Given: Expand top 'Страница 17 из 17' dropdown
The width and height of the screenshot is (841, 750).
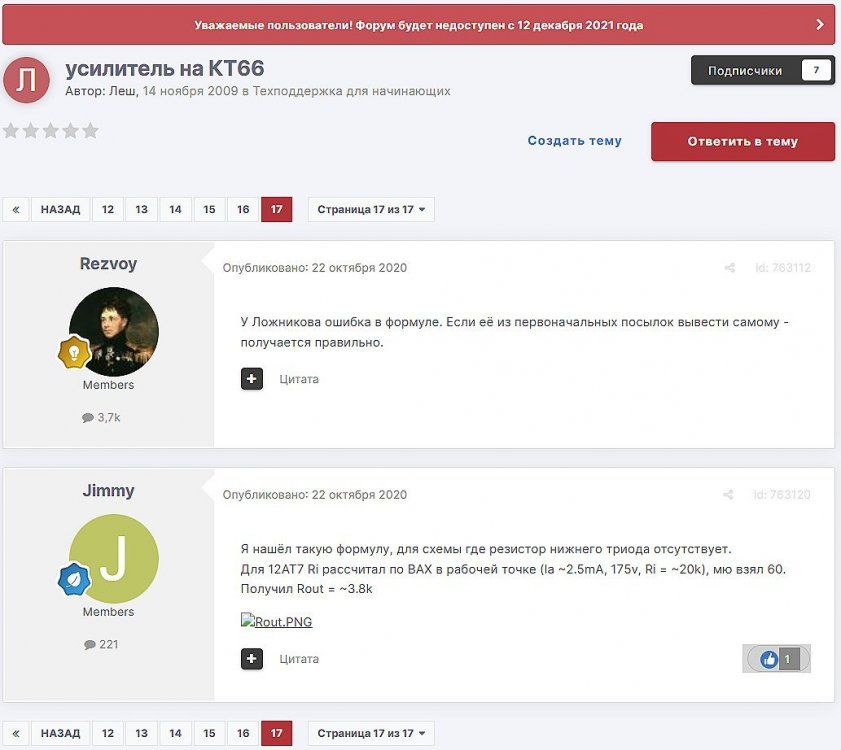Looking at the screenshot, I should 371,209.
